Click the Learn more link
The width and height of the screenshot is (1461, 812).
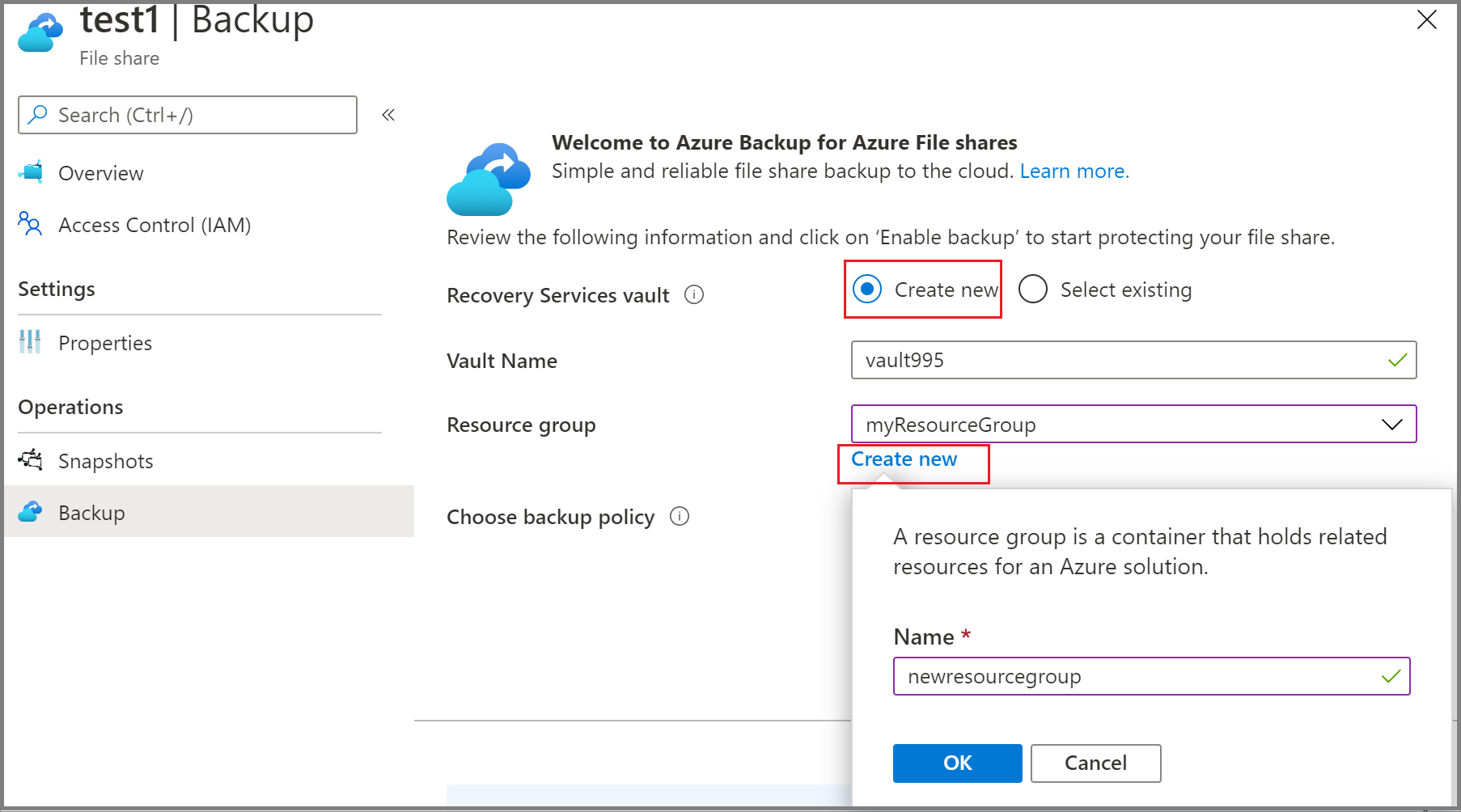1074,171
